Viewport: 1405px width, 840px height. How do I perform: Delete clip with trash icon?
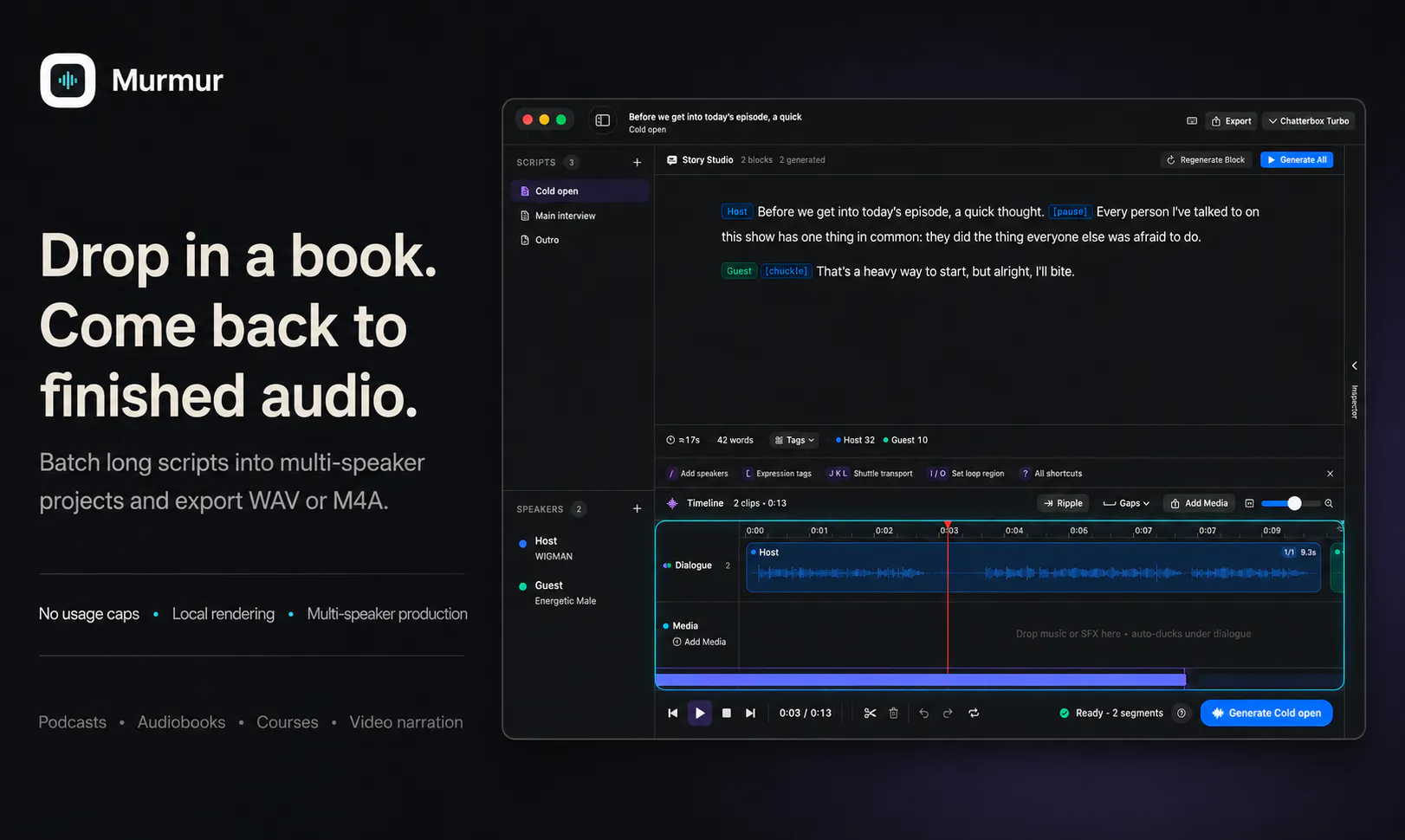click(894, 714)
